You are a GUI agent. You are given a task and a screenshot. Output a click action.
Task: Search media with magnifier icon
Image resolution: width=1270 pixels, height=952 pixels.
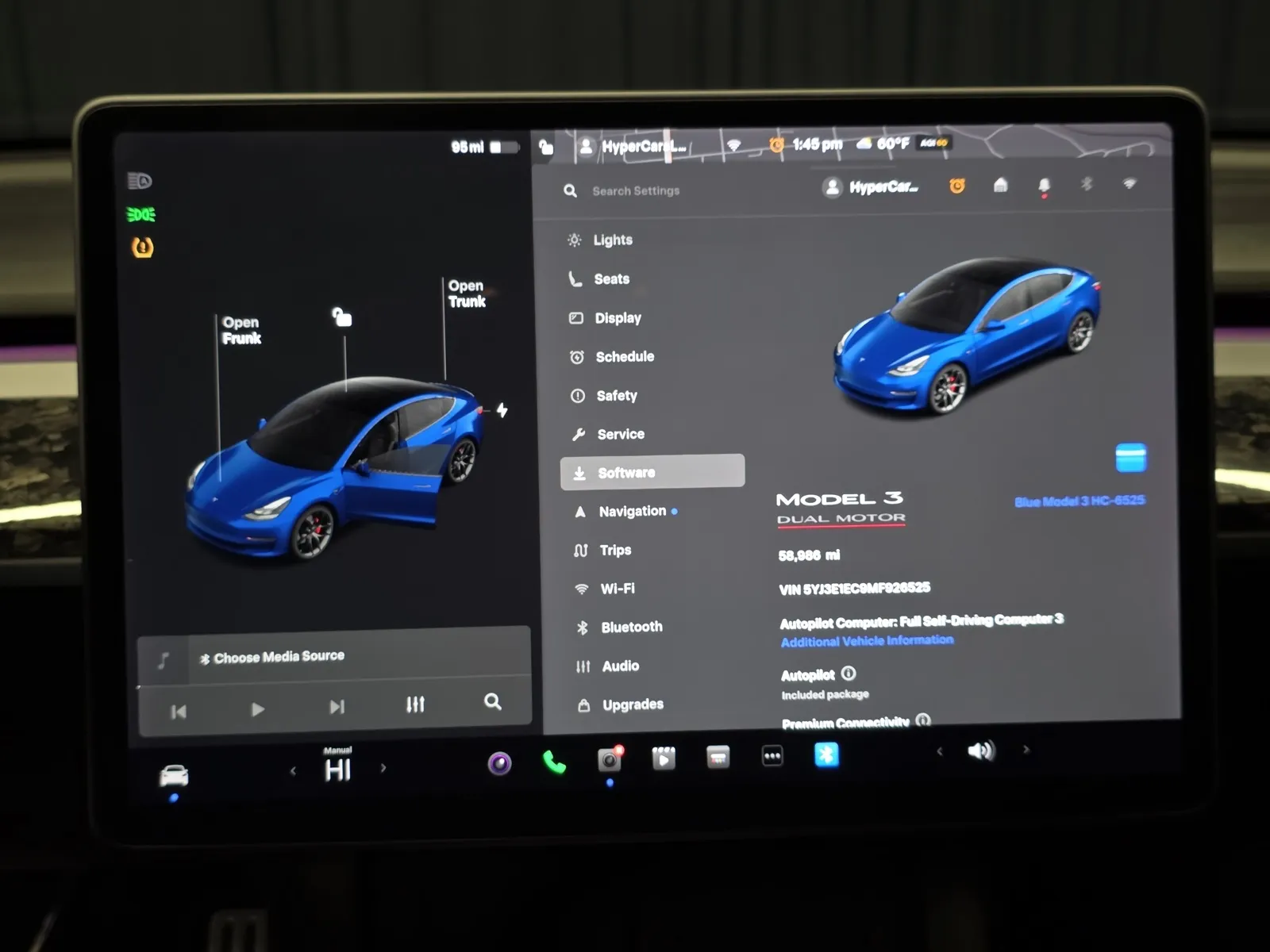492,702
